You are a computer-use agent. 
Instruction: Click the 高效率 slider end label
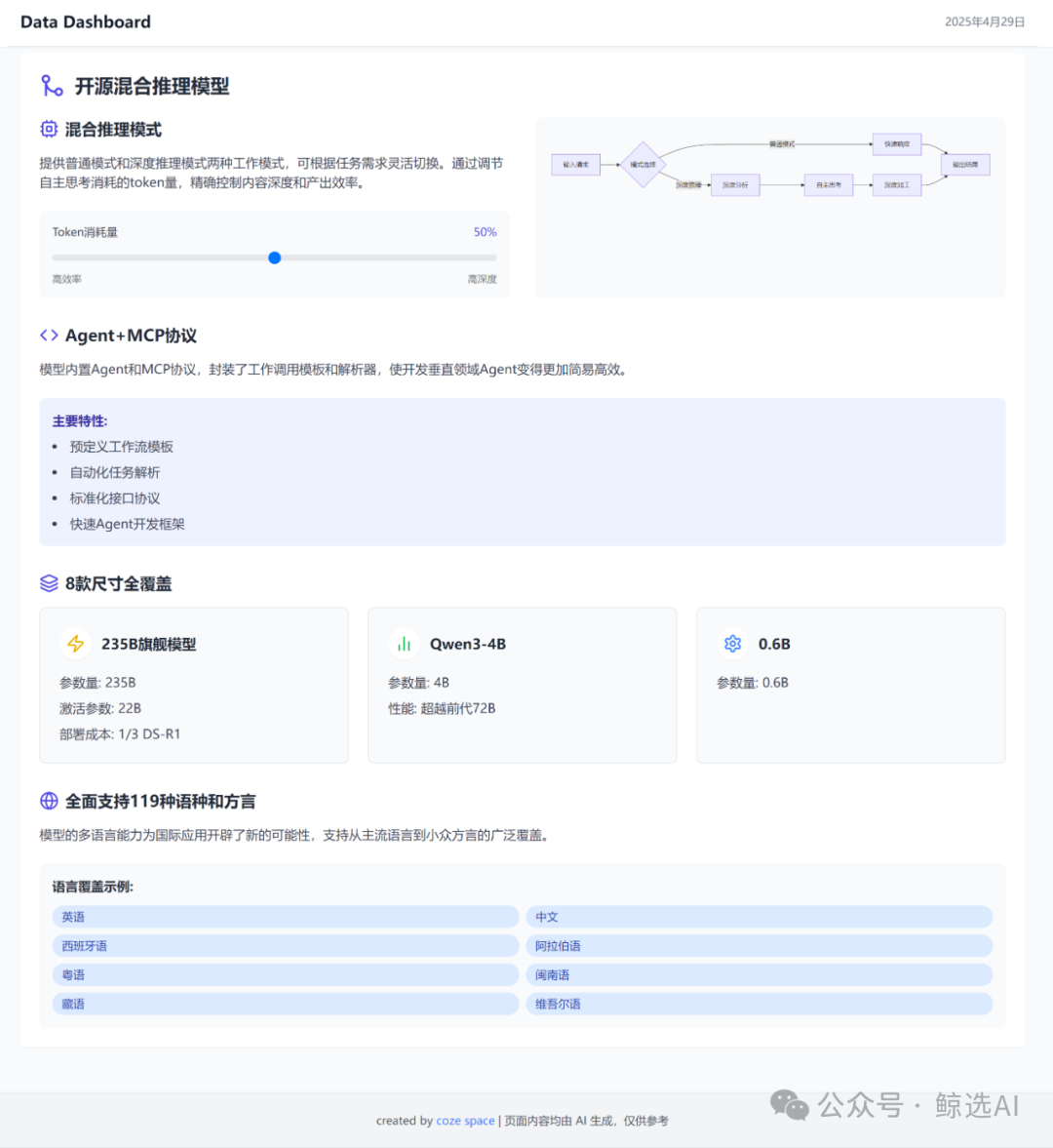point(66,279)
